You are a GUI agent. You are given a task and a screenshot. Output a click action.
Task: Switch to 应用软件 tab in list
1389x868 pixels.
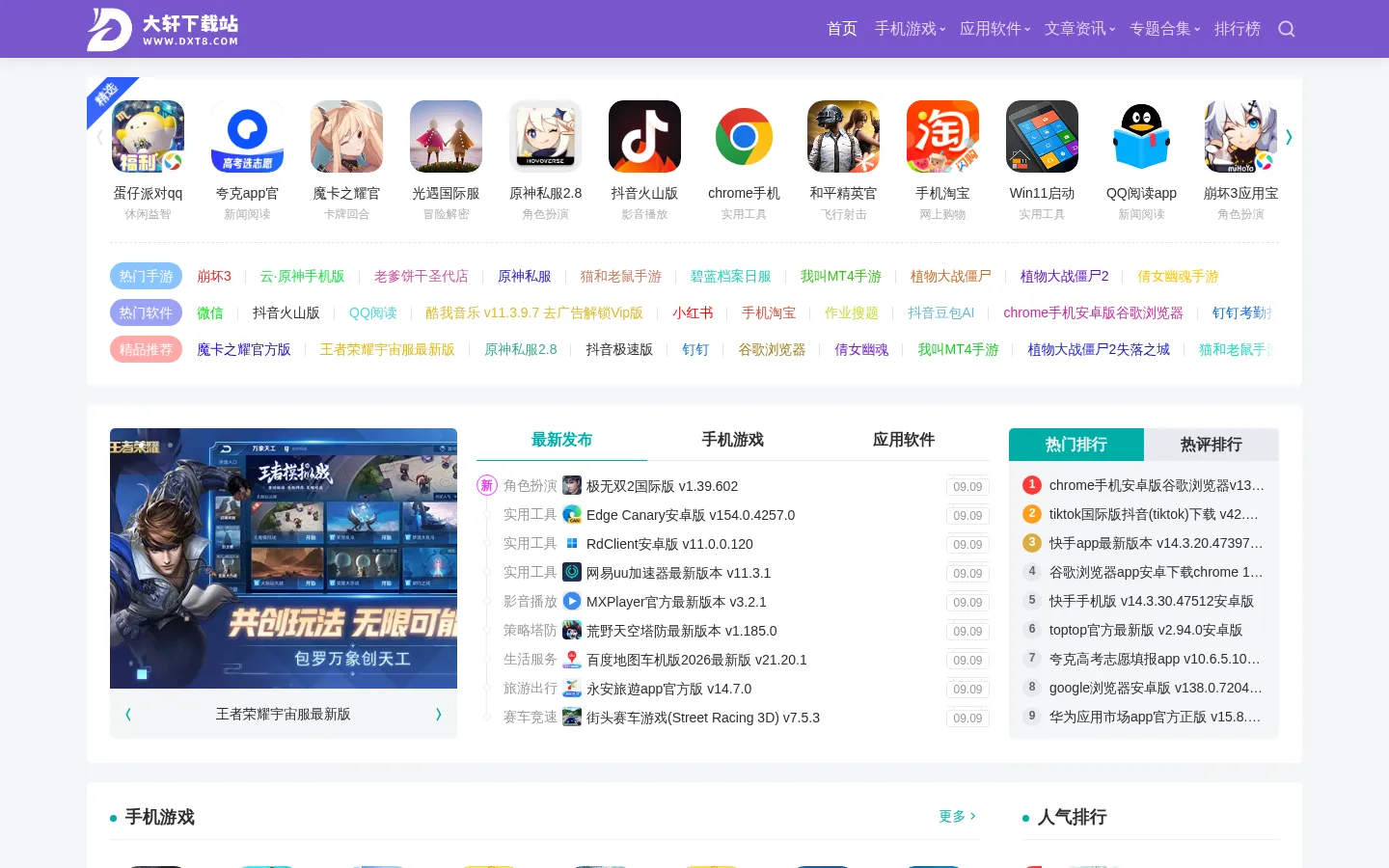[x=904, y=440]
